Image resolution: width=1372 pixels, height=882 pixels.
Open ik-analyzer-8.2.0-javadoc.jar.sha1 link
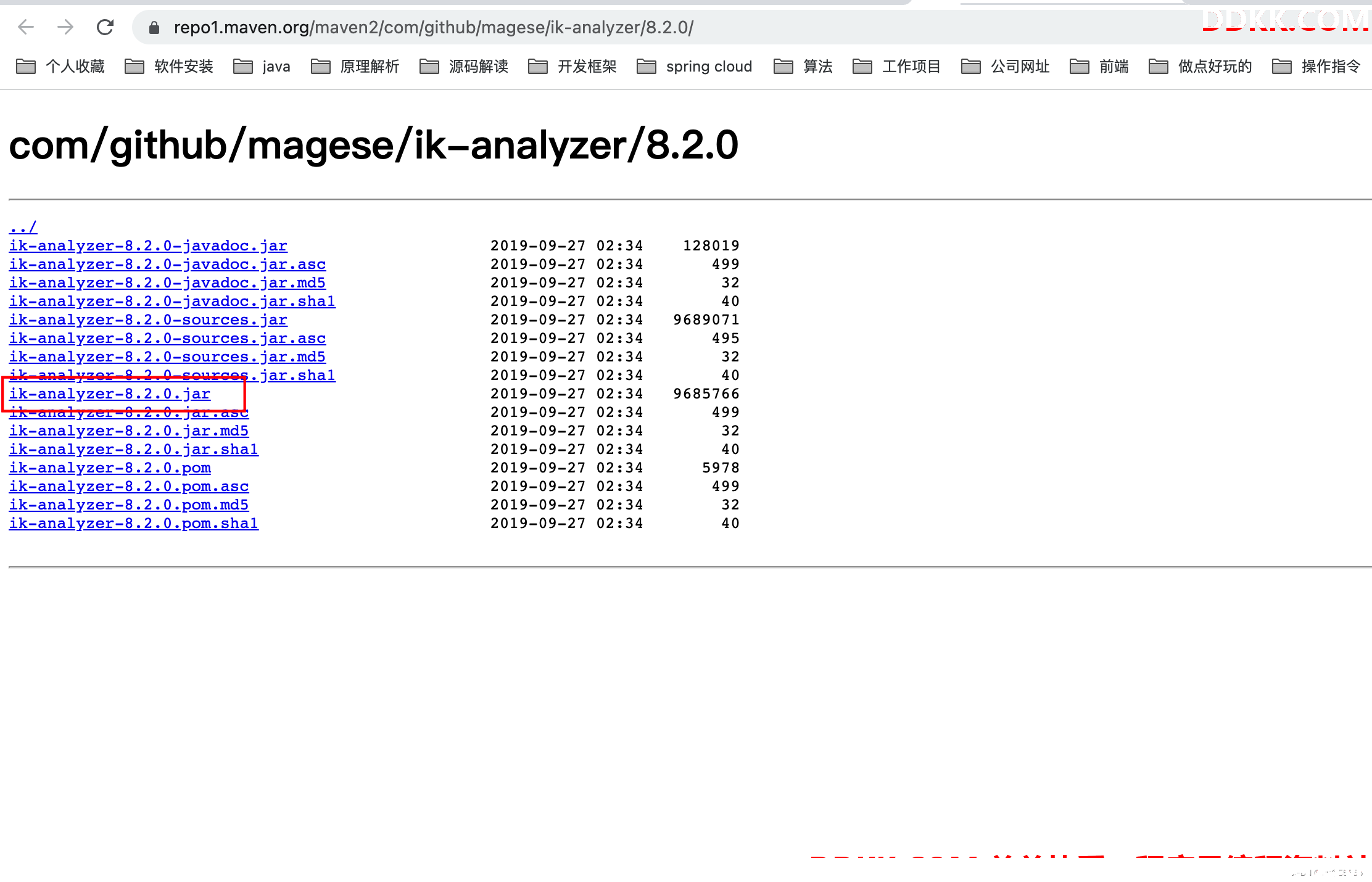[172, 301]
